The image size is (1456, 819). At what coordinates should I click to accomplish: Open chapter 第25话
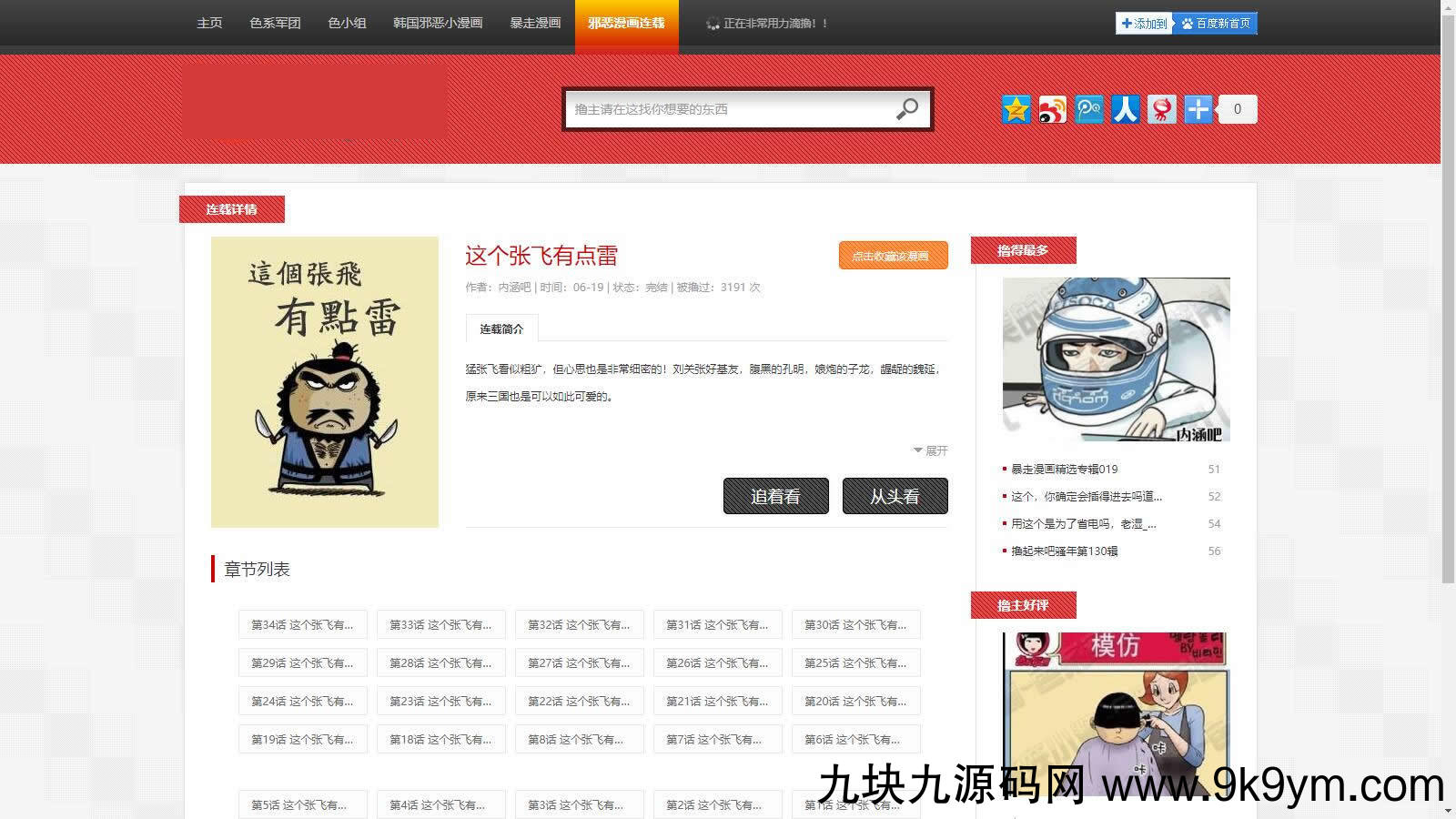click(x=856, y=663)
